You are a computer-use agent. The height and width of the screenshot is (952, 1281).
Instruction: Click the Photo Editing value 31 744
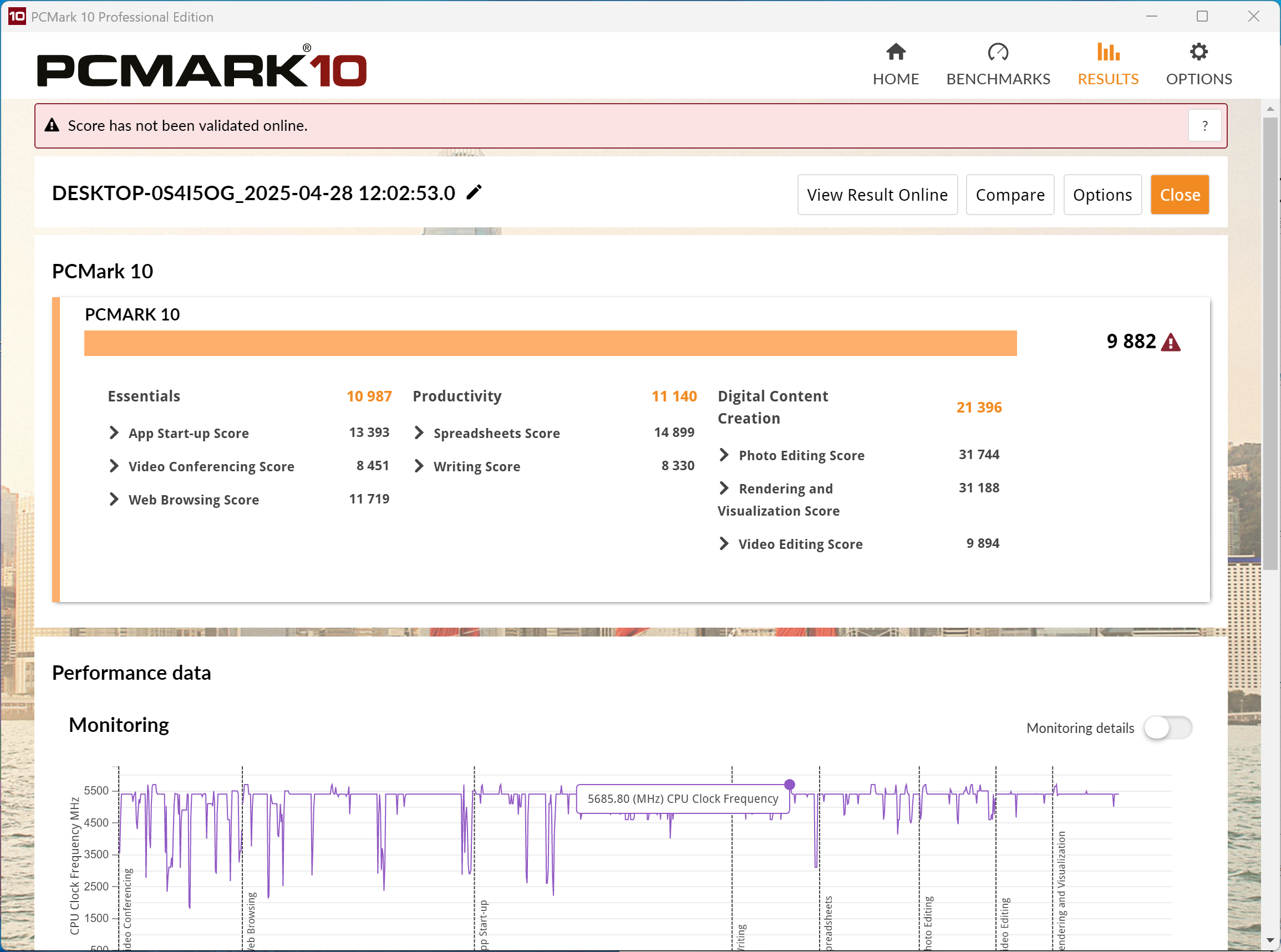pyautogui.click(x=978, y=455)
